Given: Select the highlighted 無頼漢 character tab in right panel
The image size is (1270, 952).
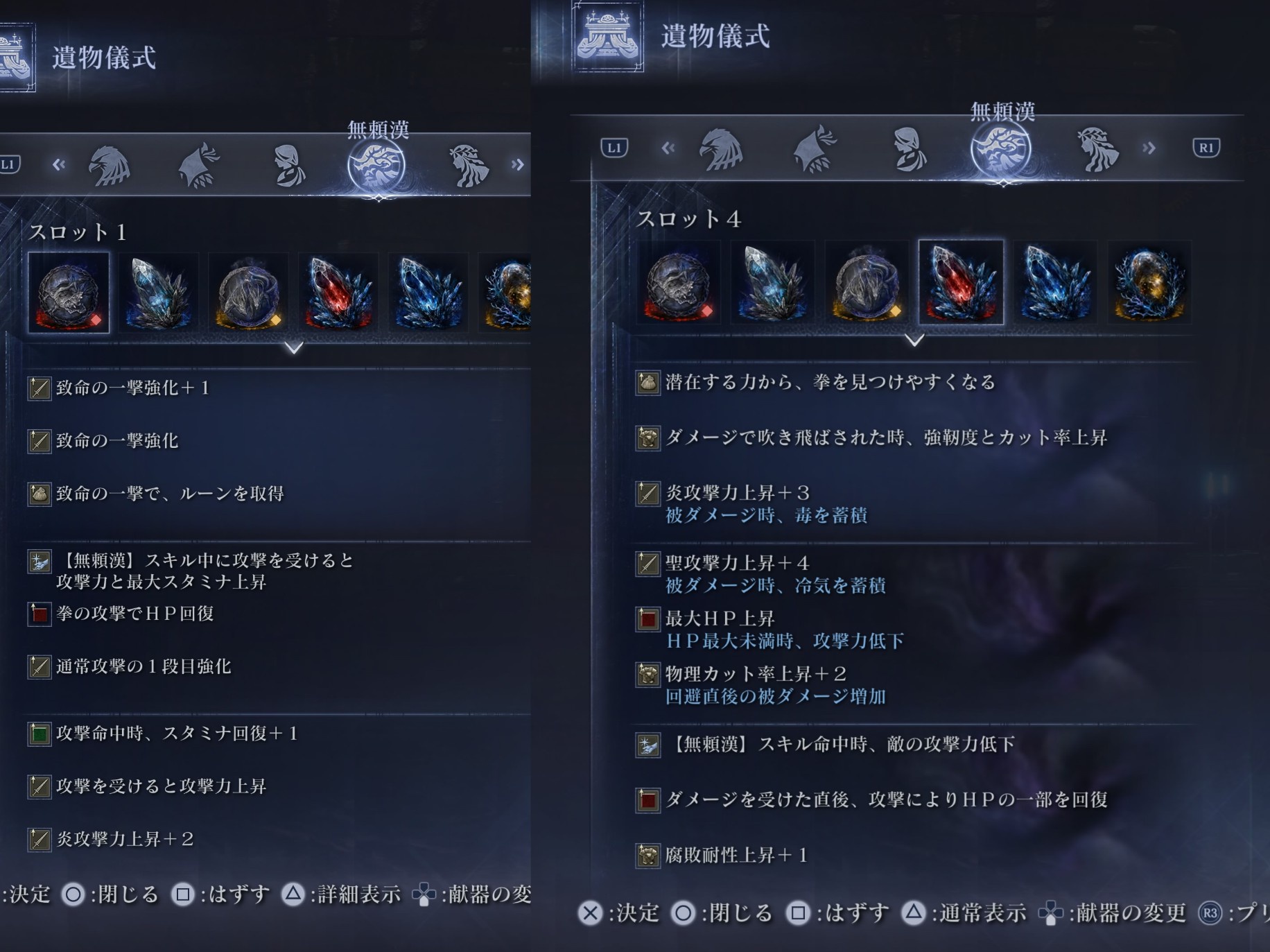Looking at the screenshot, I should (x=1001, y=149).
